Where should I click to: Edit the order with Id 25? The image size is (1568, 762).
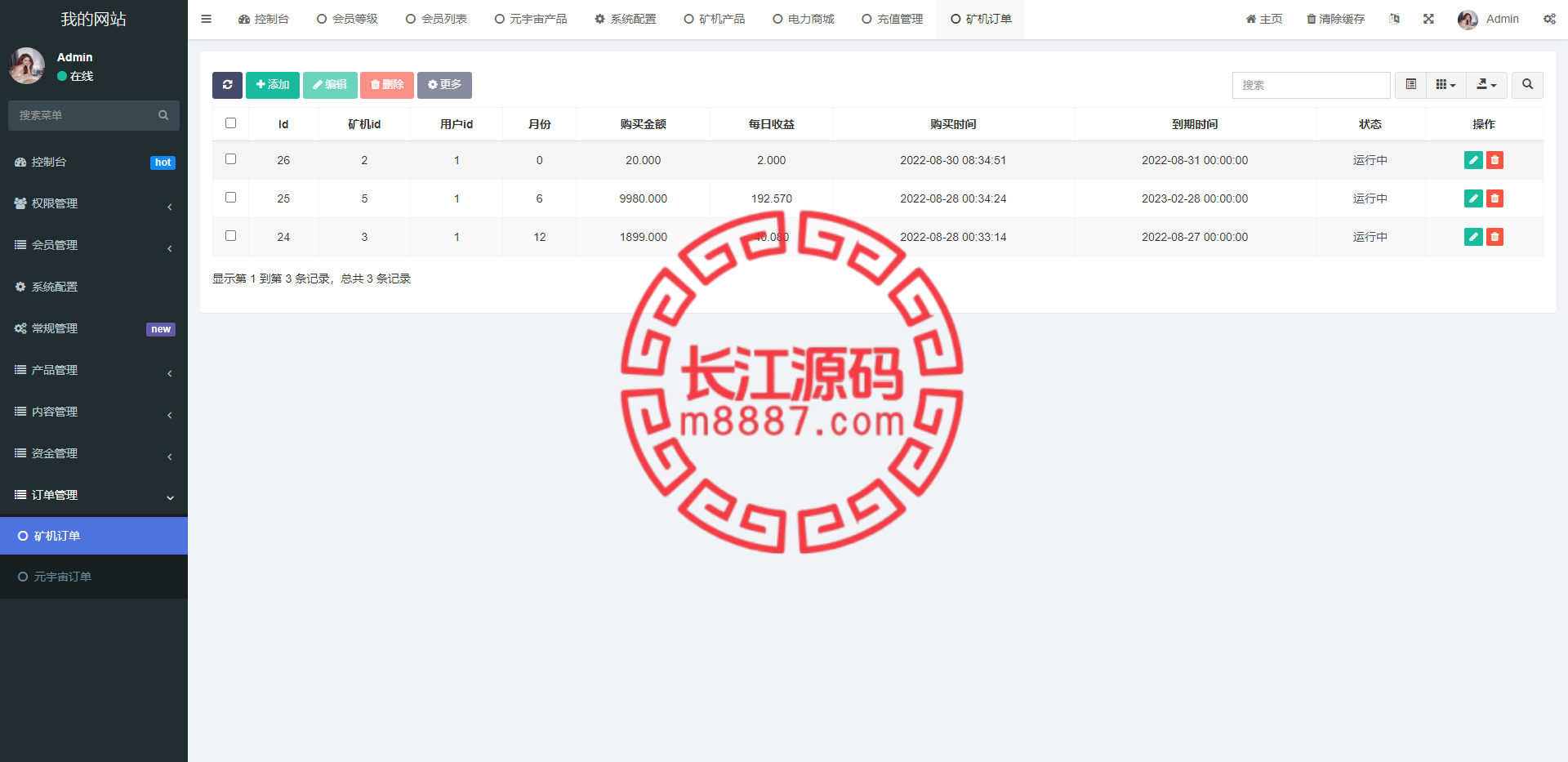pos(1473,198)
